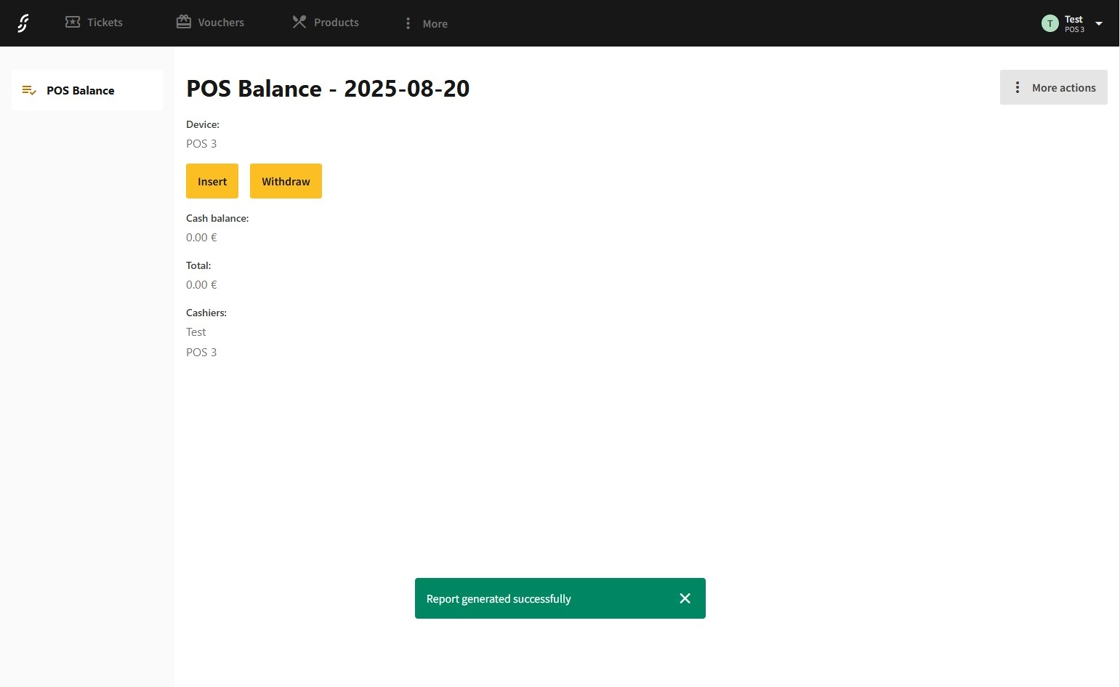Go to the Tickets section
The height and width of the screenshot is (687, 1120).
[104, 22]
